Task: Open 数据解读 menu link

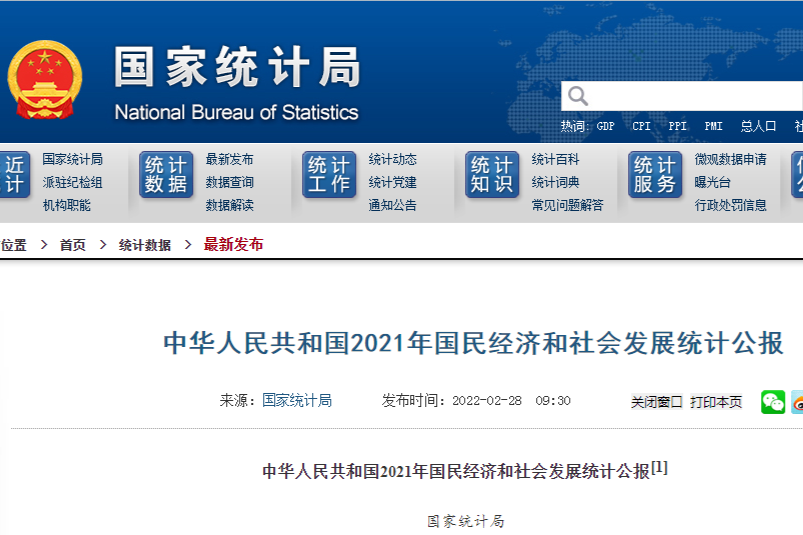Action: click(229, 205)
